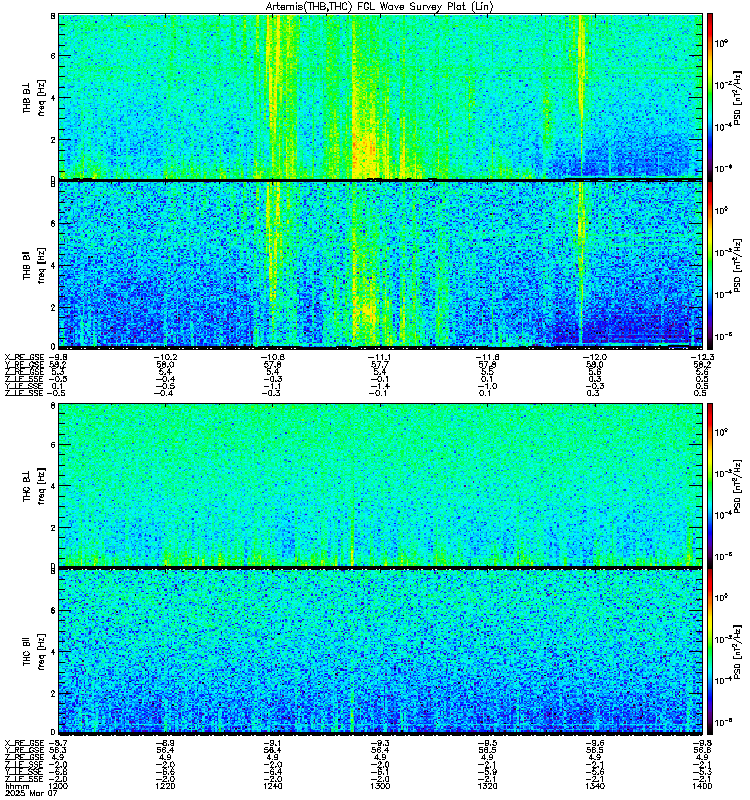
Task: Click the PSD color bar beside THC B⊥ panel
Action: (x=710, y=485)
